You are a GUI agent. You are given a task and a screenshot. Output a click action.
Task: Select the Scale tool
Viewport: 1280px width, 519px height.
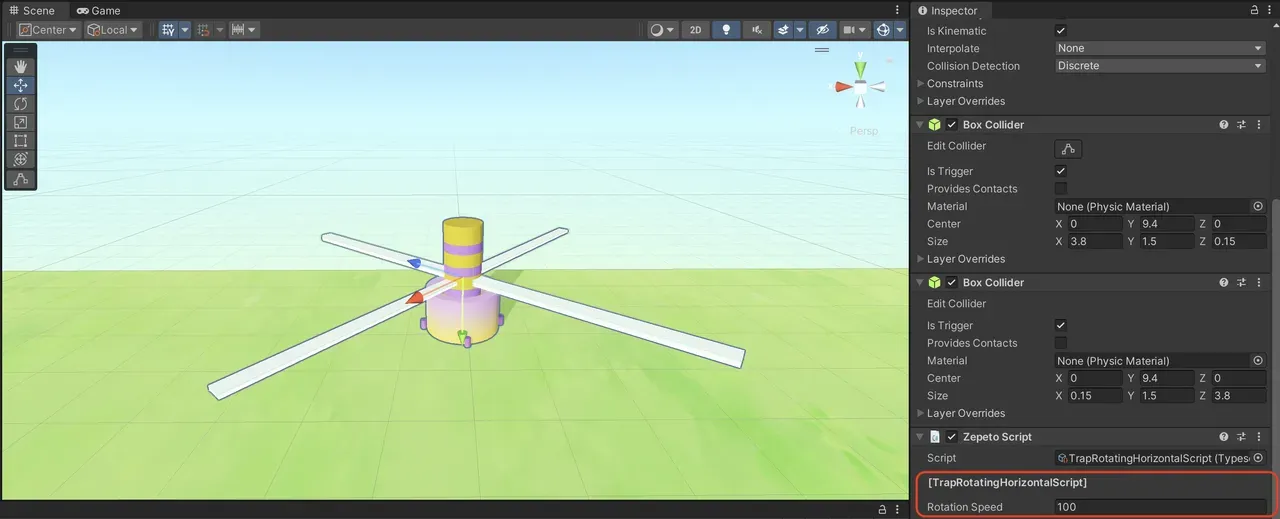[20, 123]
